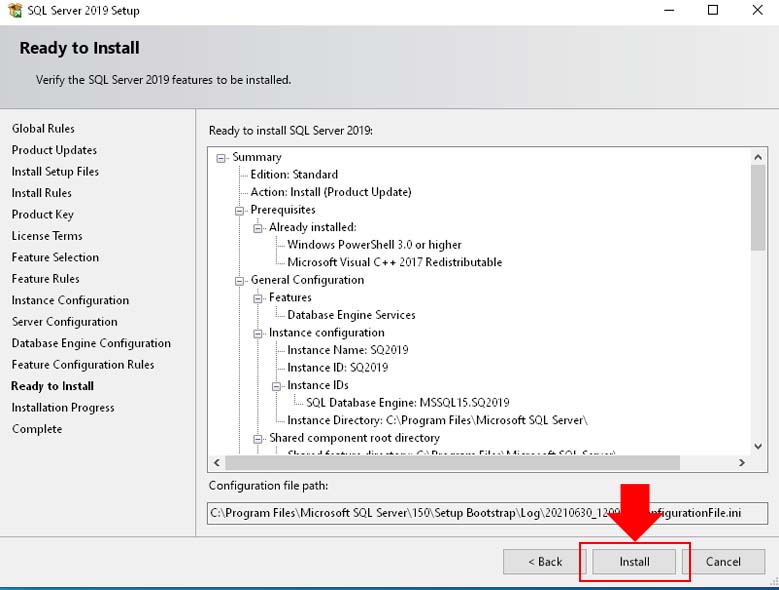Select Feature Configuration Rules step
779x590 pixels.
point(83,365)
